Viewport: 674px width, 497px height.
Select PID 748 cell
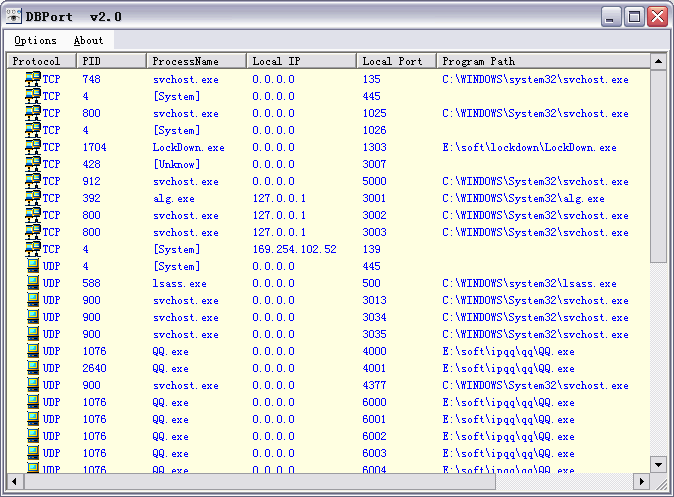[92, 79]
